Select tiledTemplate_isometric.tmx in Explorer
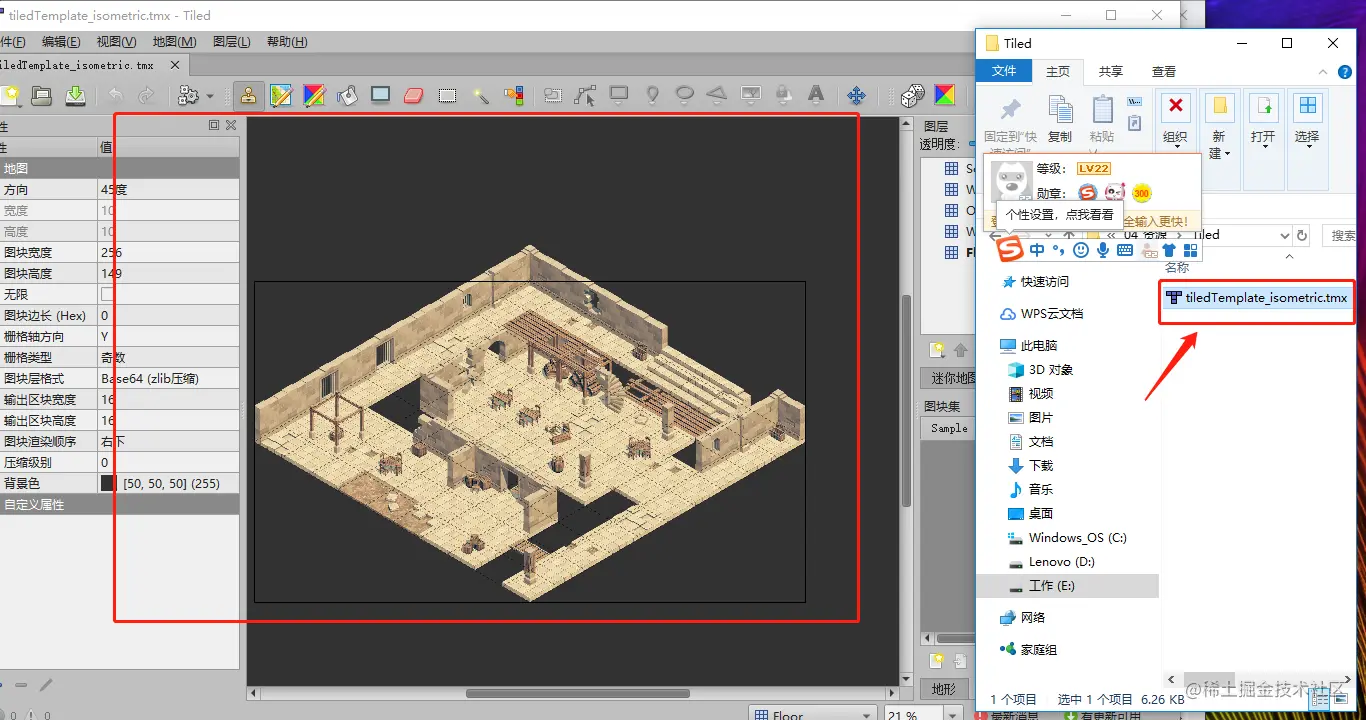Image resolution: width=1366 pixels, height=720 pixels. [x=1257, y=298]
